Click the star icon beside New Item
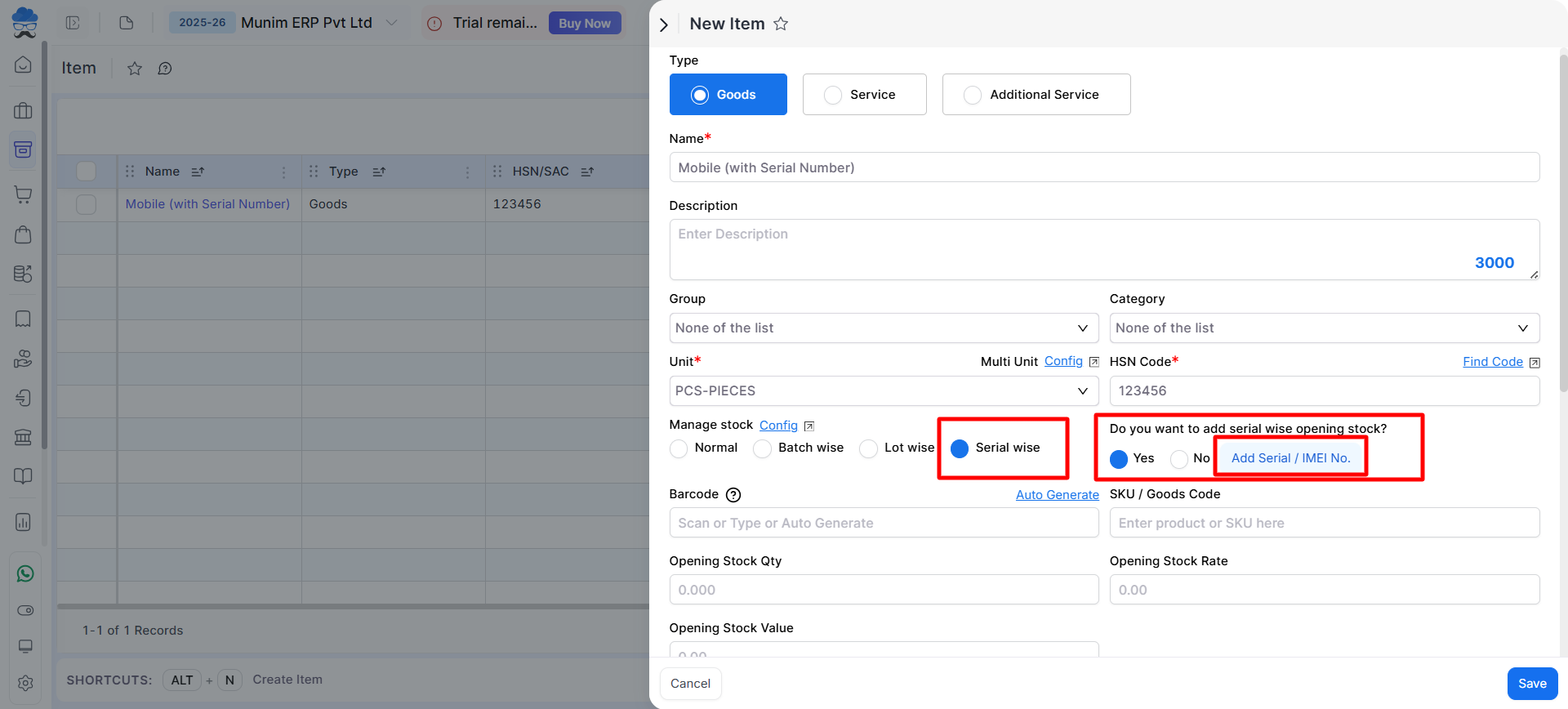Image resolution: width=1568 pixels, height=709 pixels. tap(781, 24)
